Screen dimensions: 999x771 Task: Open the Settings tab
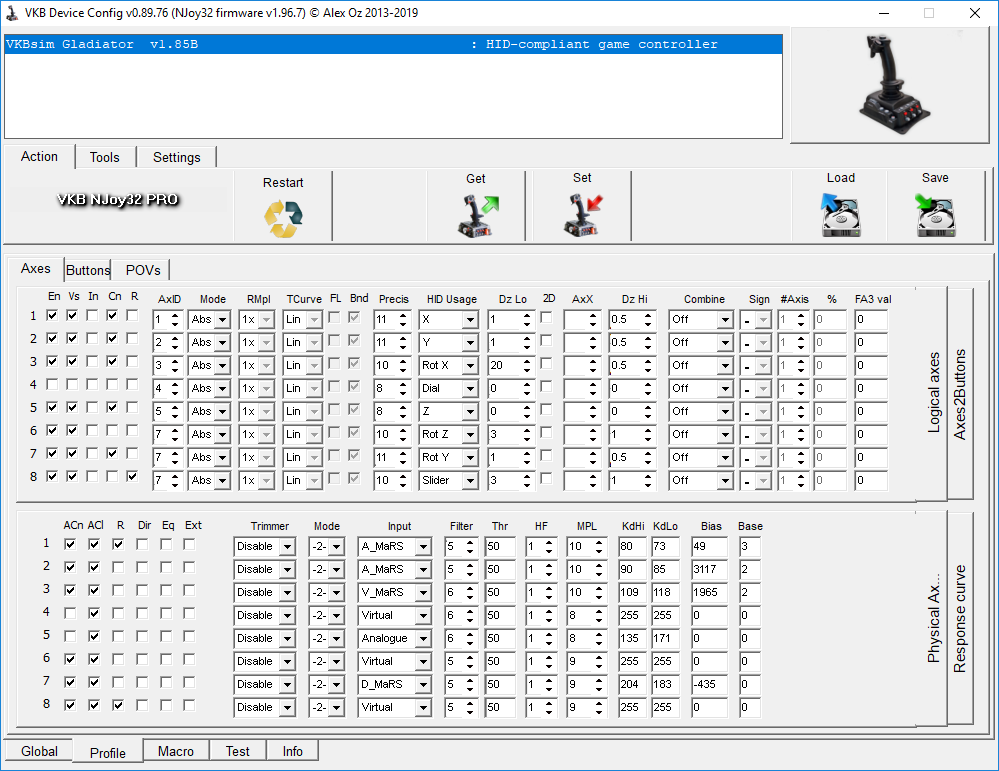coord(176,157)
